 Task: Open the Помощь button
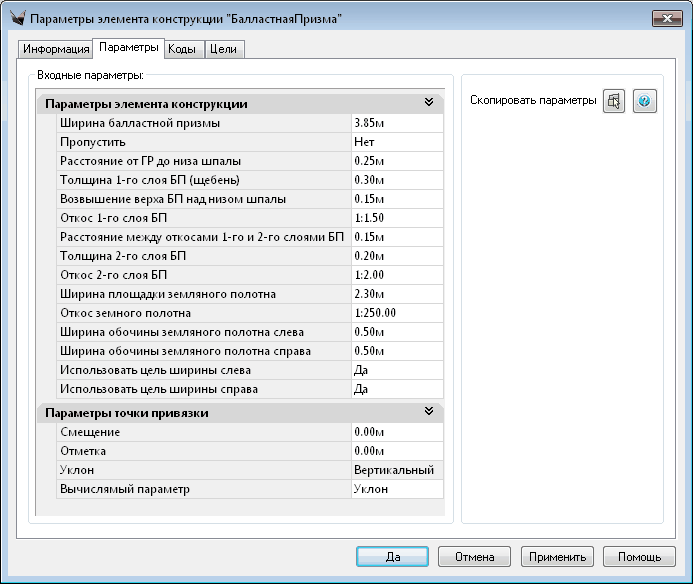tap(639, 556)
